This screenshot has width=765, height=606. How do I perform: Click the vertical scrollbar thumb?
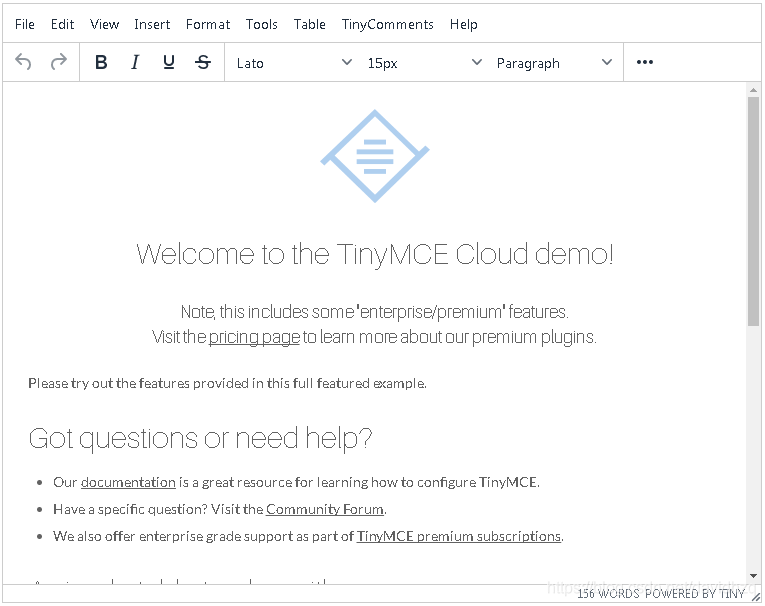753,211
